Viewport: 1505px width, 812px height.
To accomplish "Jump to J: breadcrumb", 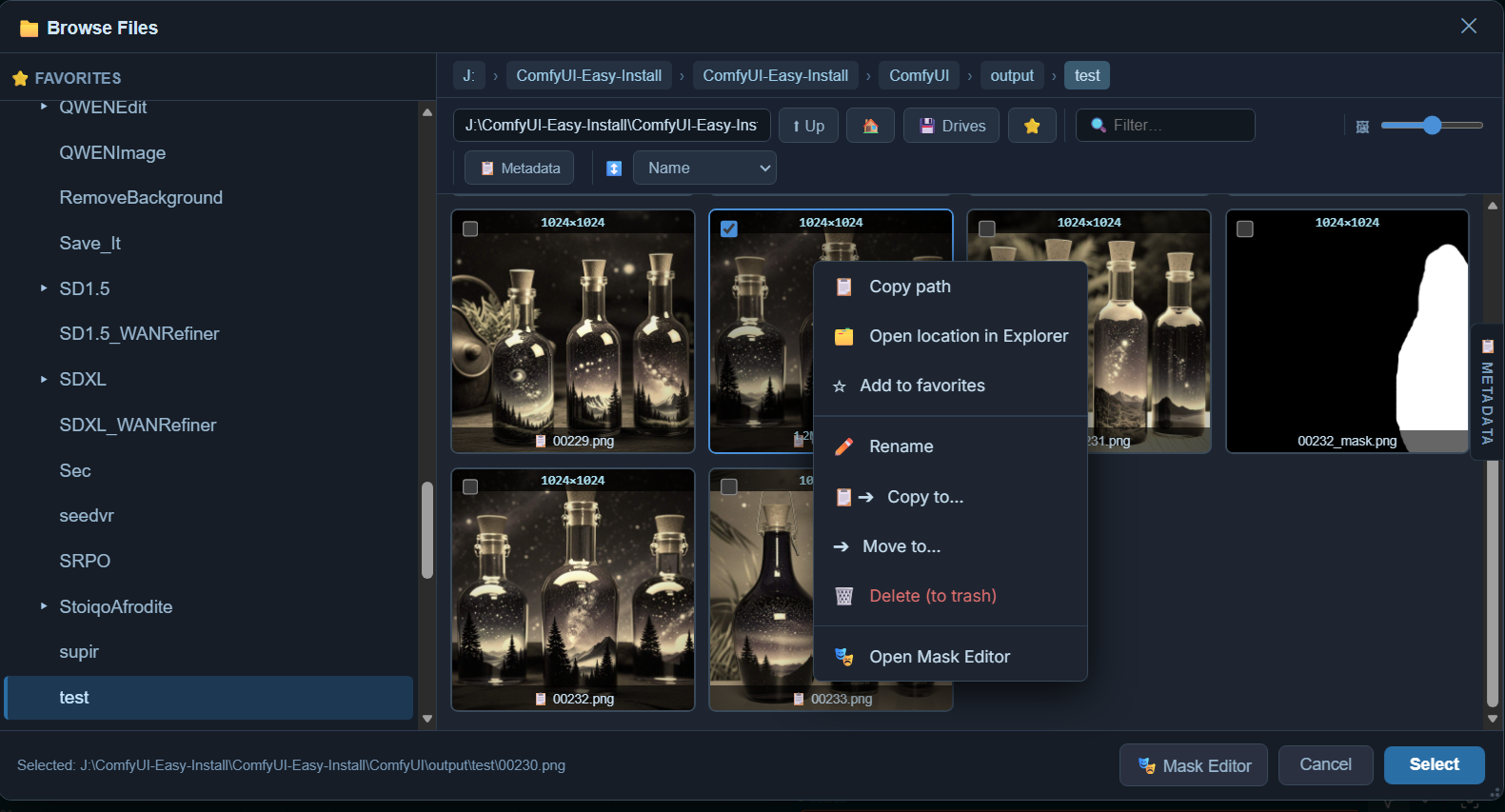I will 469,75.
